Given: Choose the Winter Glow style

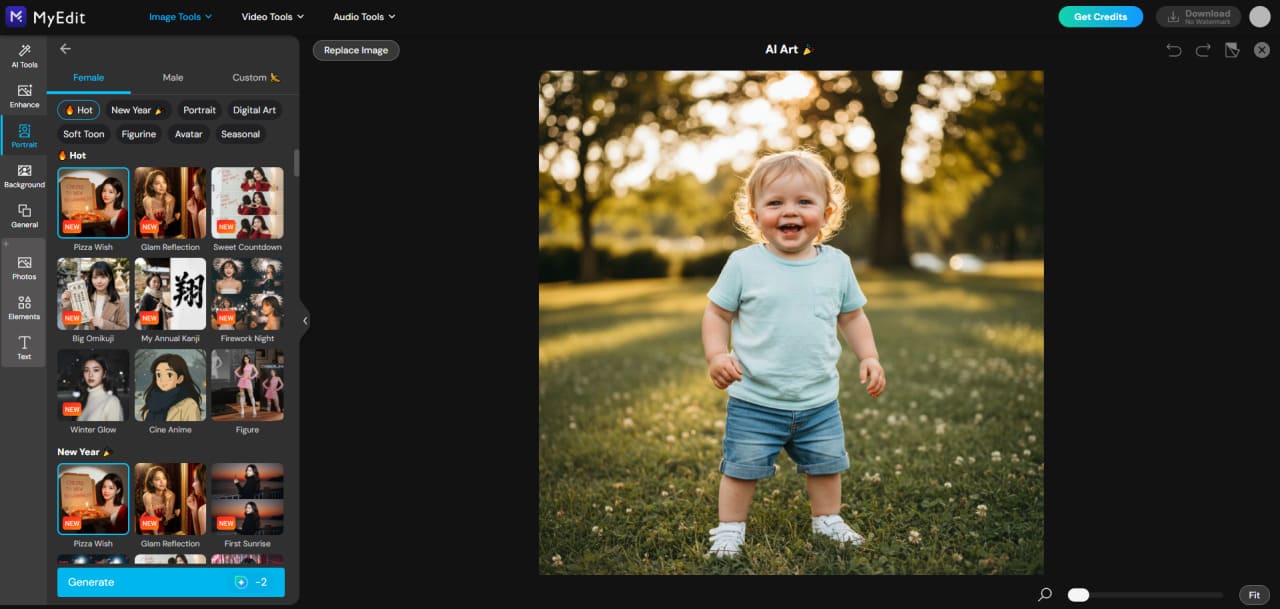Looking at the screenshot, I should click(x=93, y=385).
